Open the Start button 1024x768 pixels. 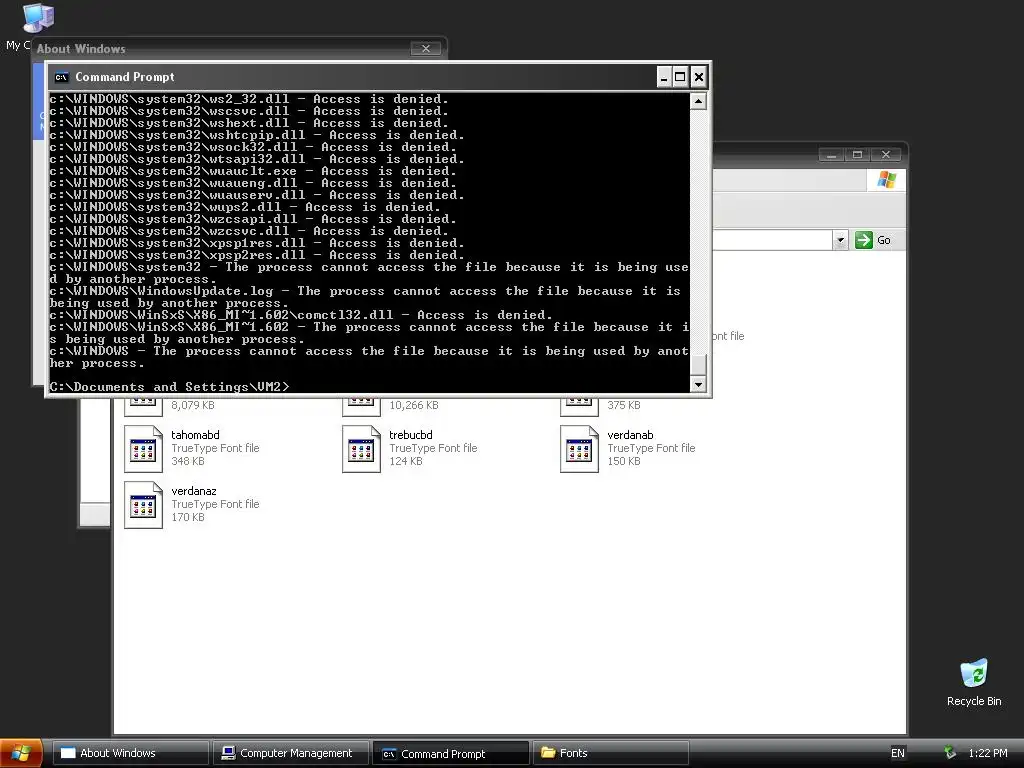coord(21,754)
